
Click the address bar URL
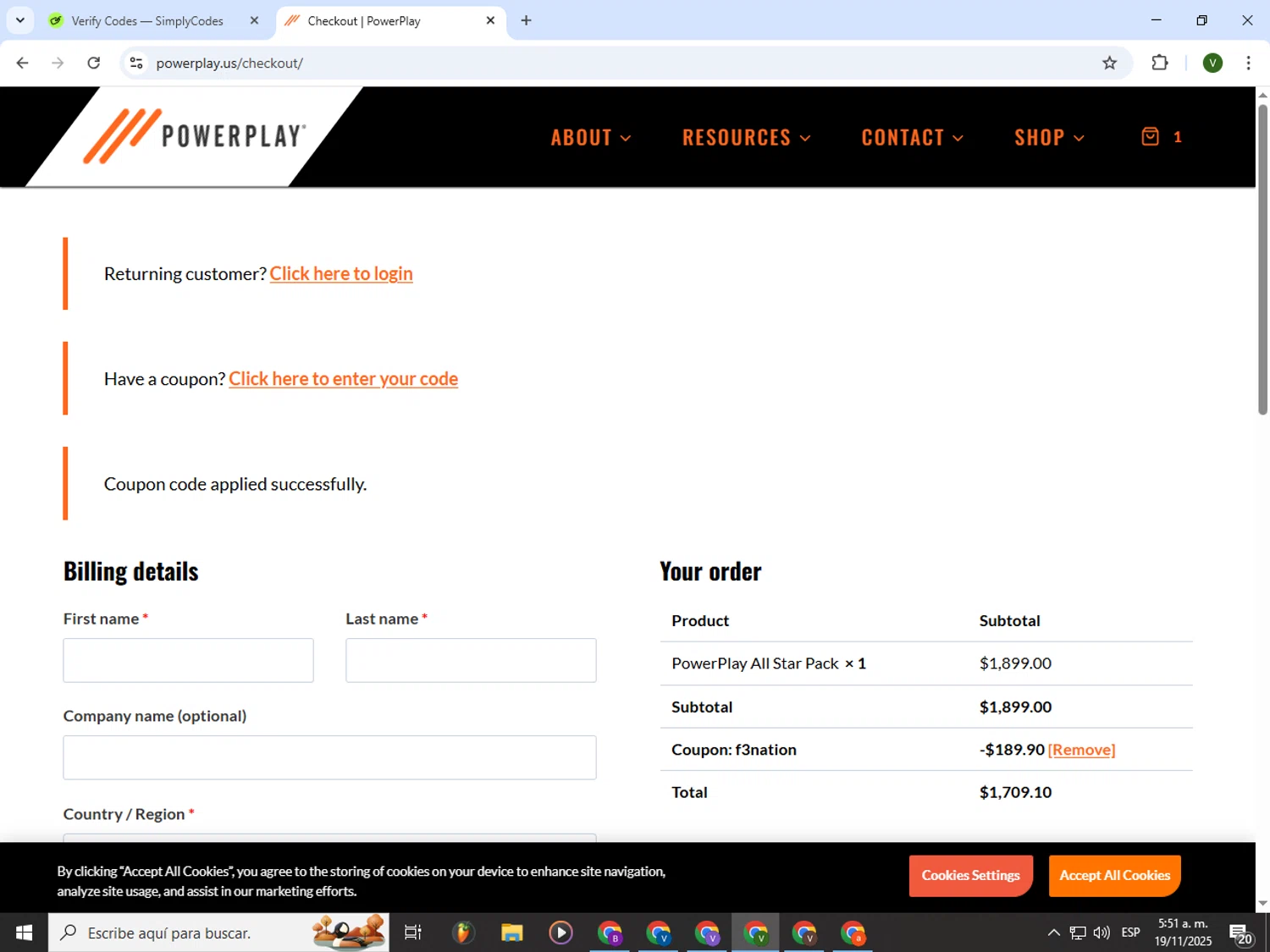point(229,63)
